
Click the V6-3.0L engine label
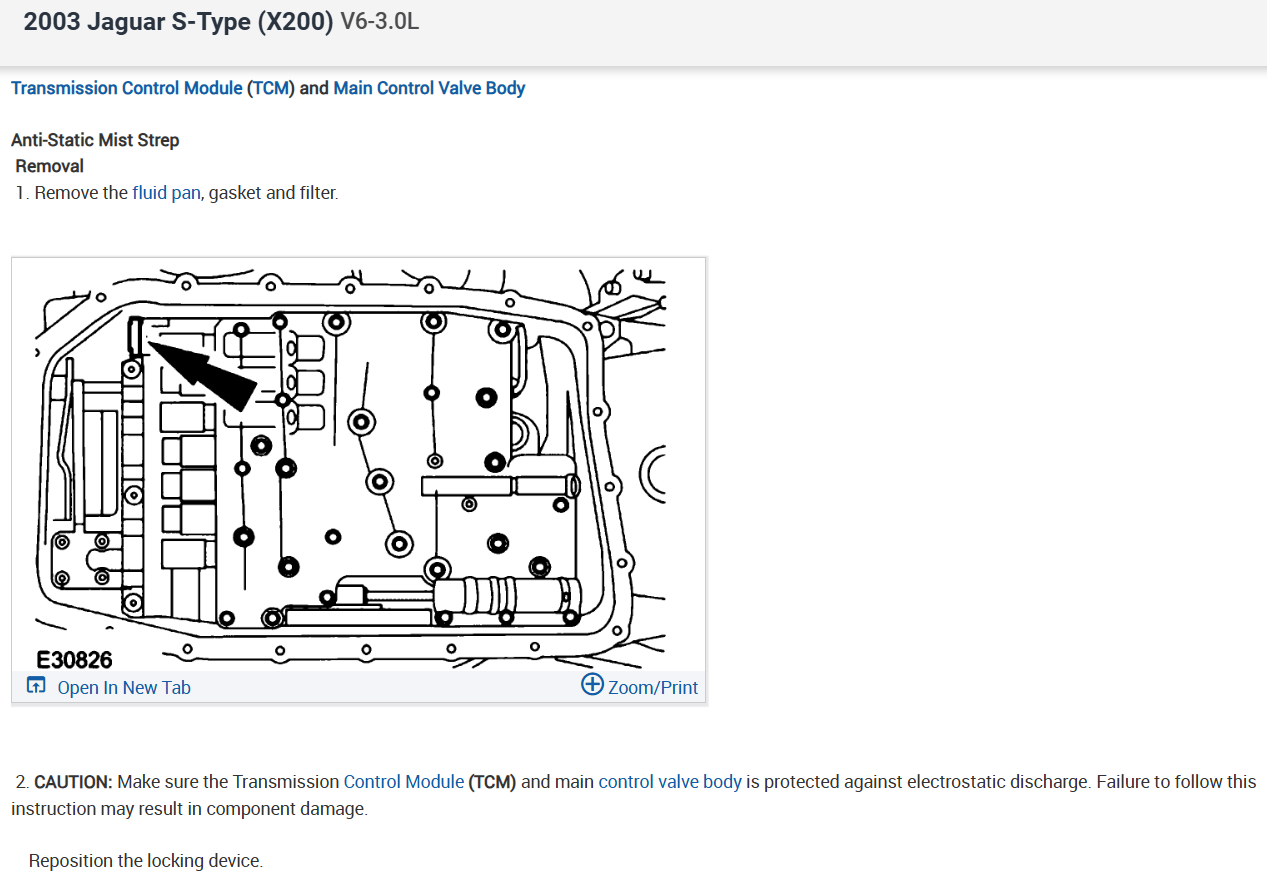pos(380,22)
